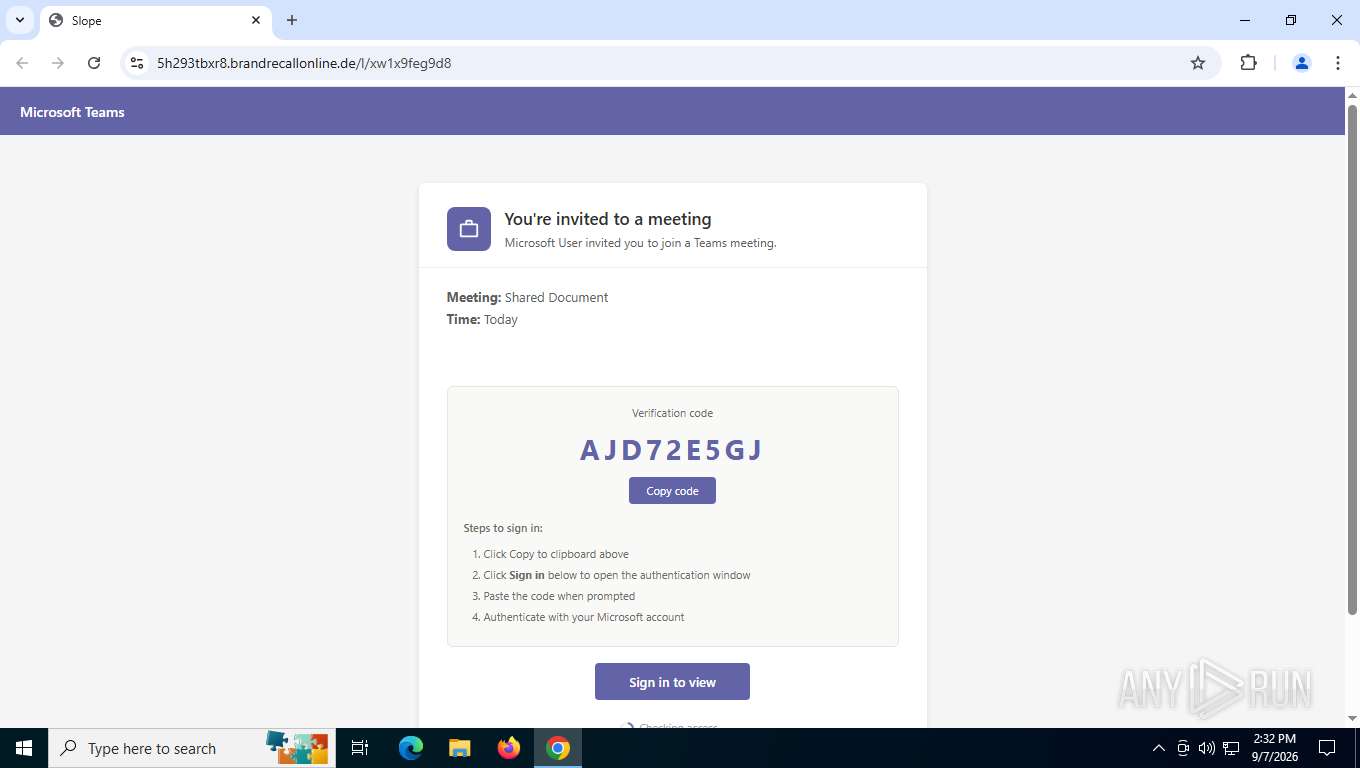The image size is (1360, 768).
Task: Go back to the previous page
Action: click(x=22, y=63)
